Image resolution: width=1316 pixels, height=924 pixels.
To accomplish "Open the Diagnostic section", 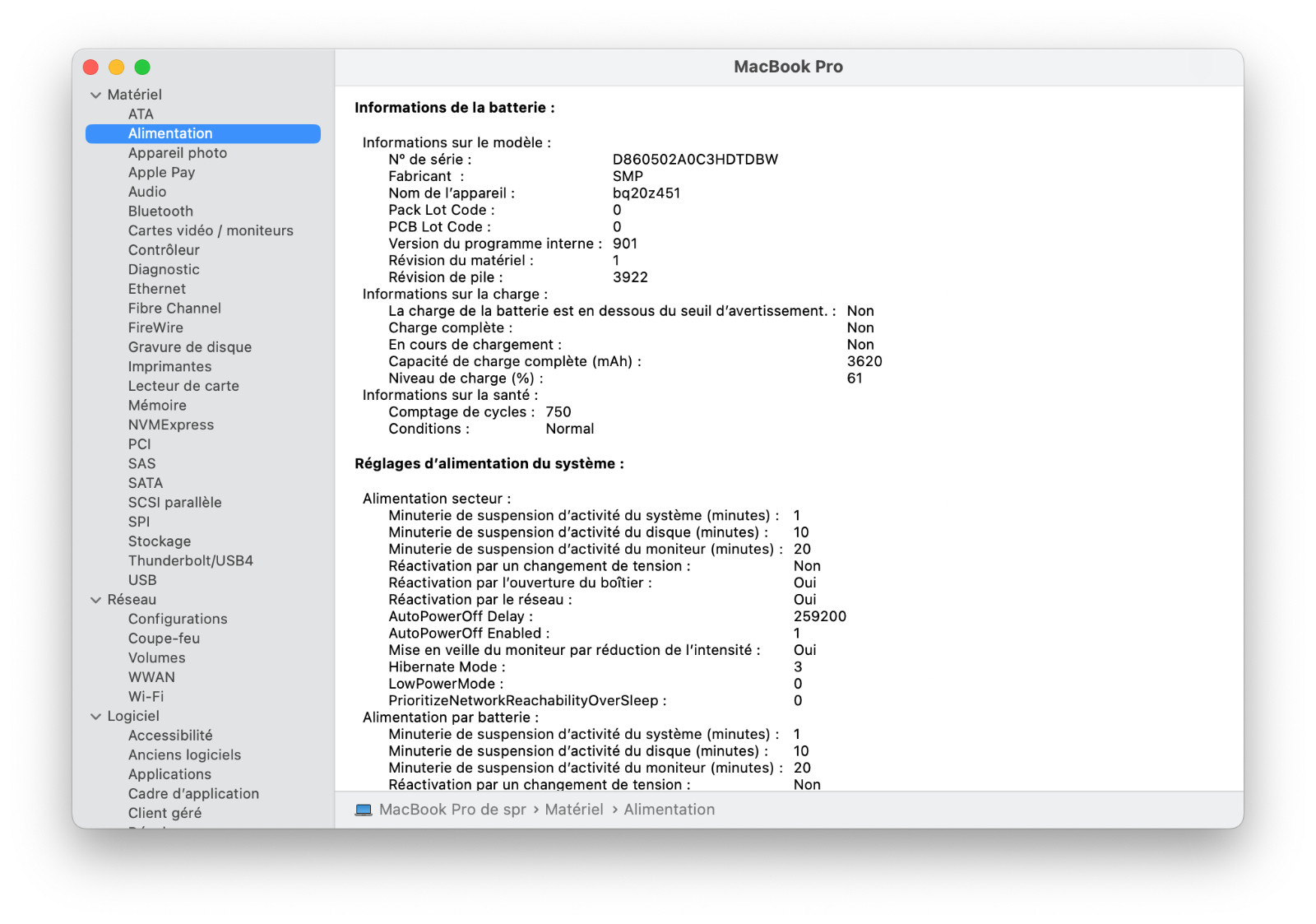I will tap(164, 270).
